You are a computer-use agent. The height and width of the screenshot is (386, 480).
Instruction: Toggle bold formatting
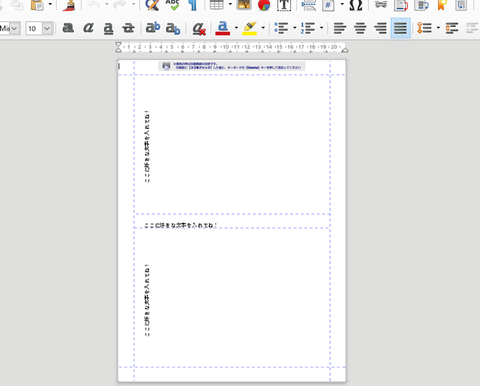[x=68, y=28]
